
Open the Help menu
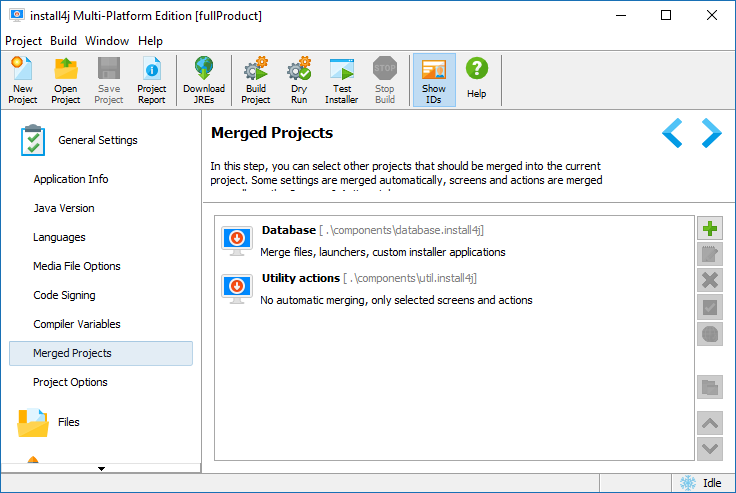(150, 41)
